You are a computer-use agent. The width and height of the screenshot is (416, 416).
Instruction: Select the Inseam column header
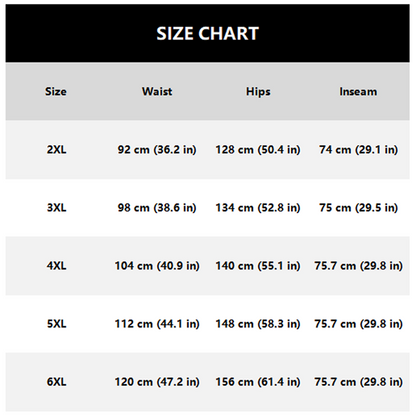[x=358, y=91]
